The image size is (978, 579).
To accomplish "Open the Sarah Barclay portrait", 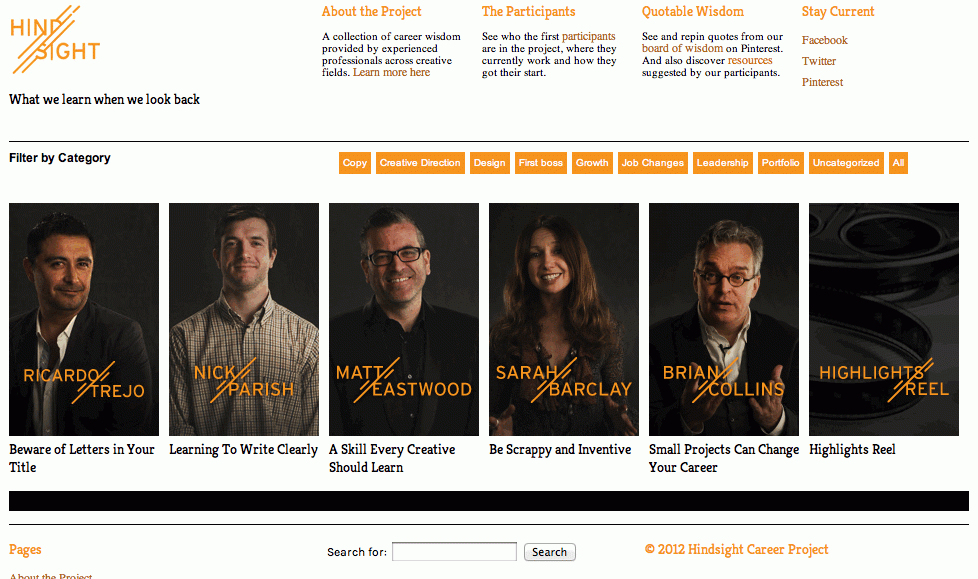I will [x=564, y=319].
